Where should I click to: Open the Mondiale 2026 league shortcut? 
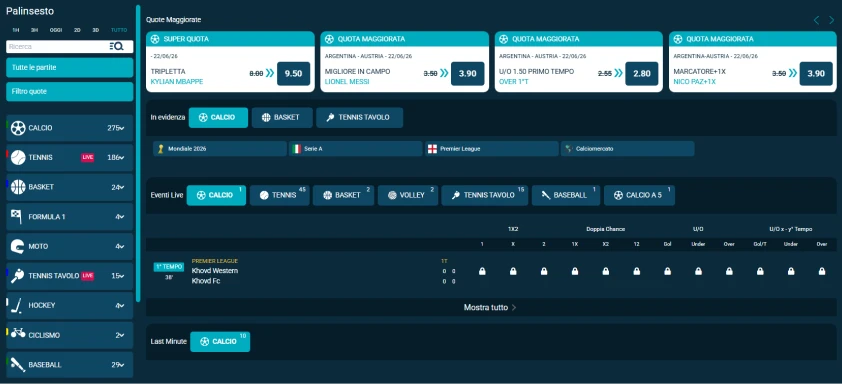point(220,149)
